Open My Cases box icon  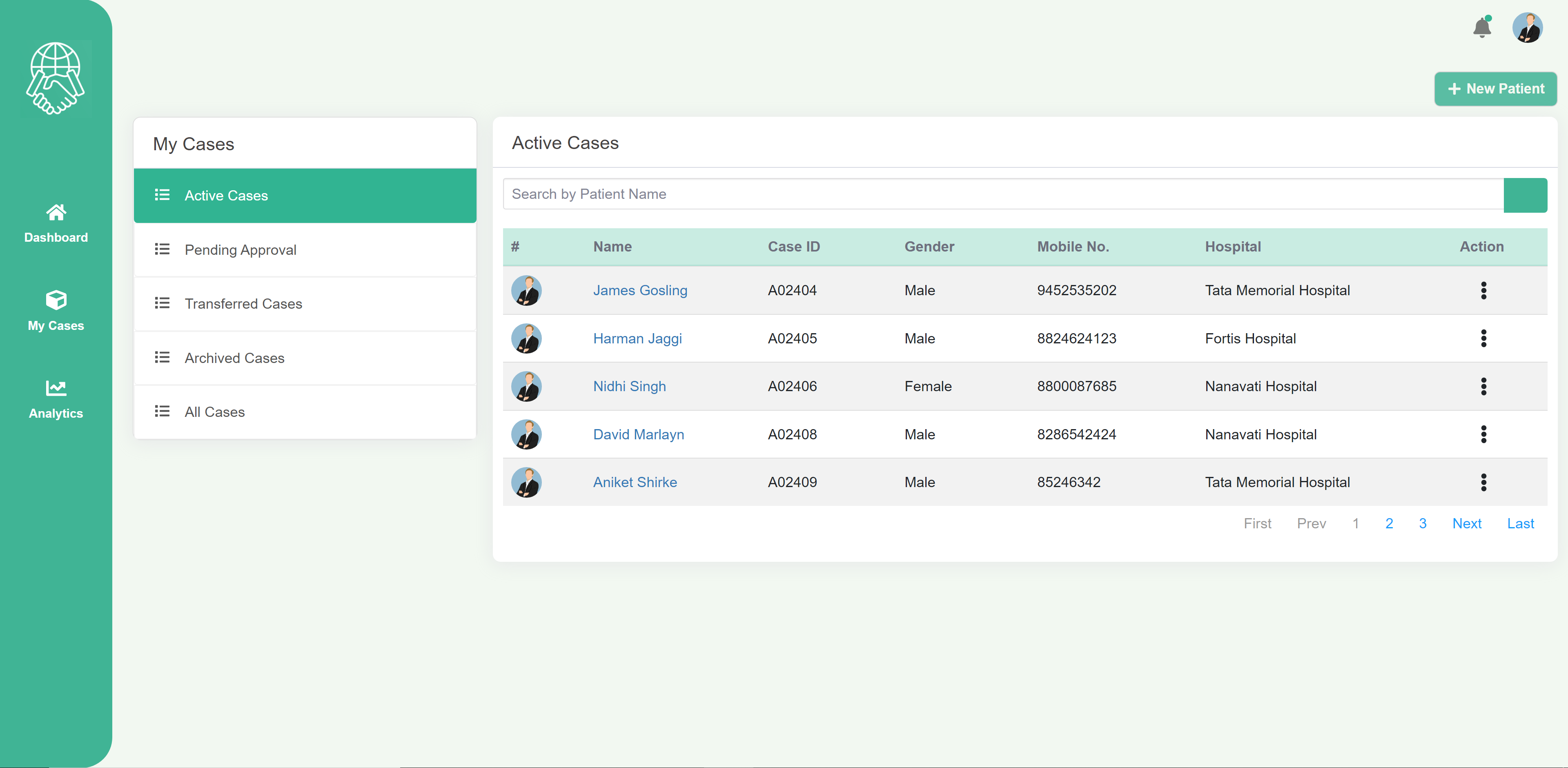click(x=56, y=300)
